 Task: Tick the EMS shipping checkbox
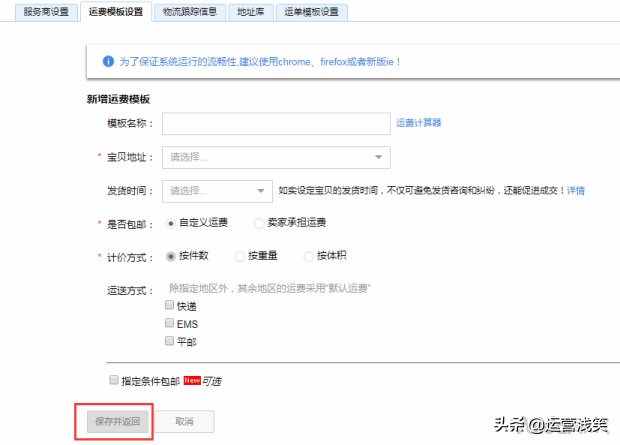tap(170, 324)
